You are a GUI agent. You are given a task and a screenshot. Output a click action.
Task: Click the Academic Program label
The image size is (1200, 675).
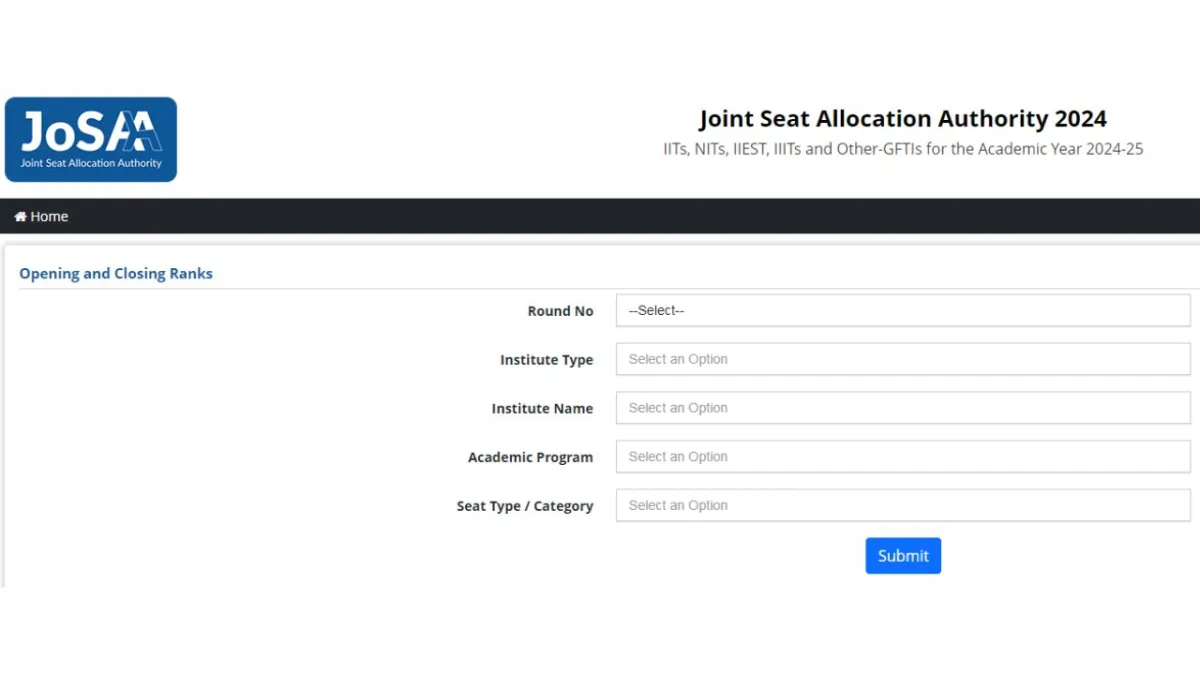coord(530,457)
